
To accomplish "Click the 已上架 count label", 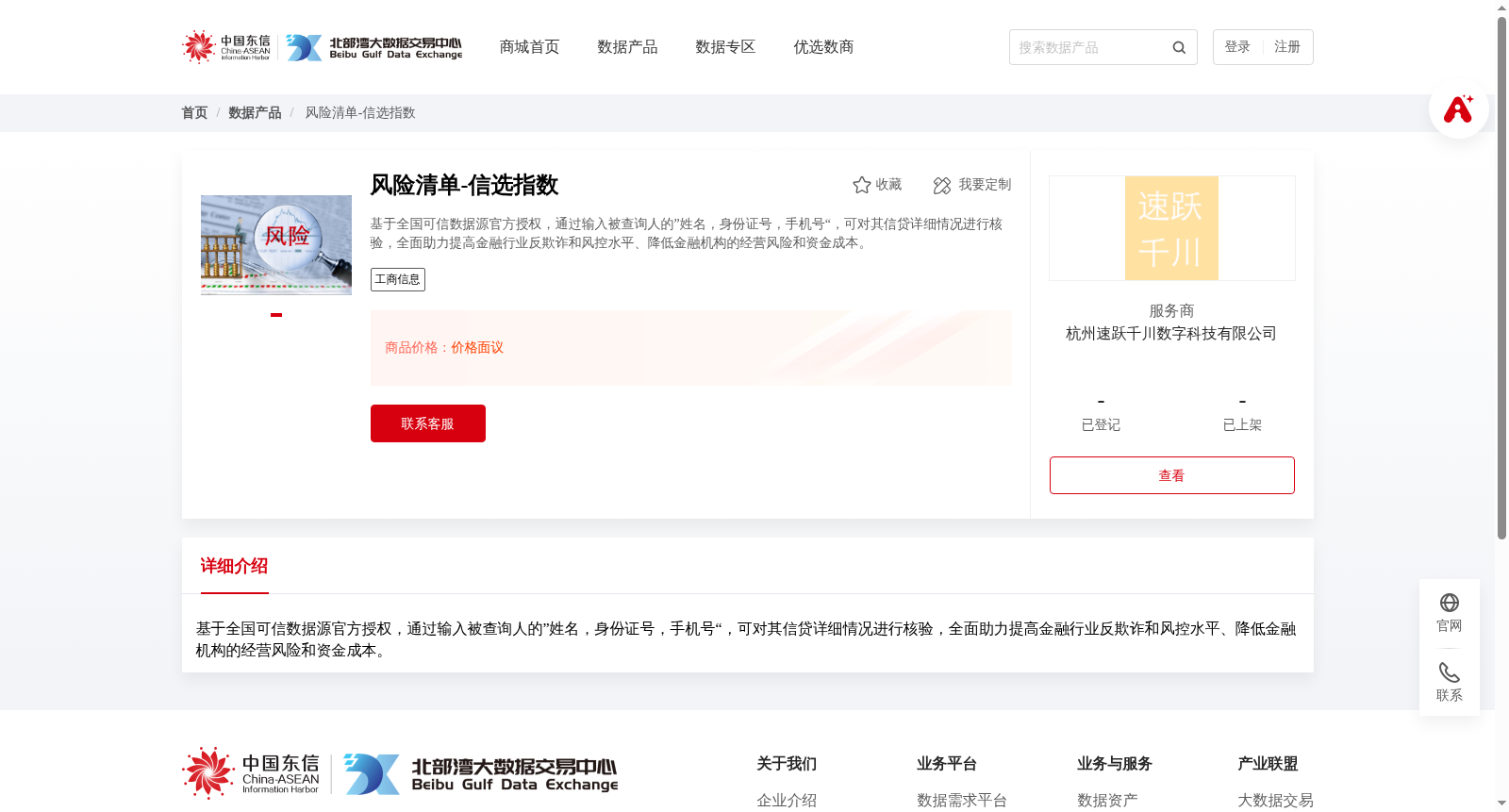I will pyautogui.click(x=1242, y=425).
